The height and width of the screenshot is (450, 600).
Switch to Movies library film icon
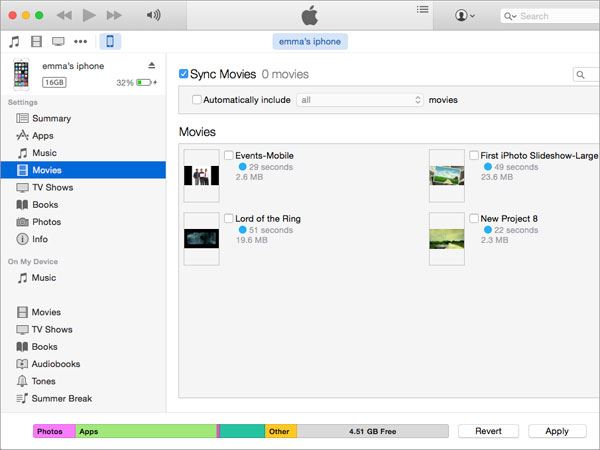click(36, 41)
